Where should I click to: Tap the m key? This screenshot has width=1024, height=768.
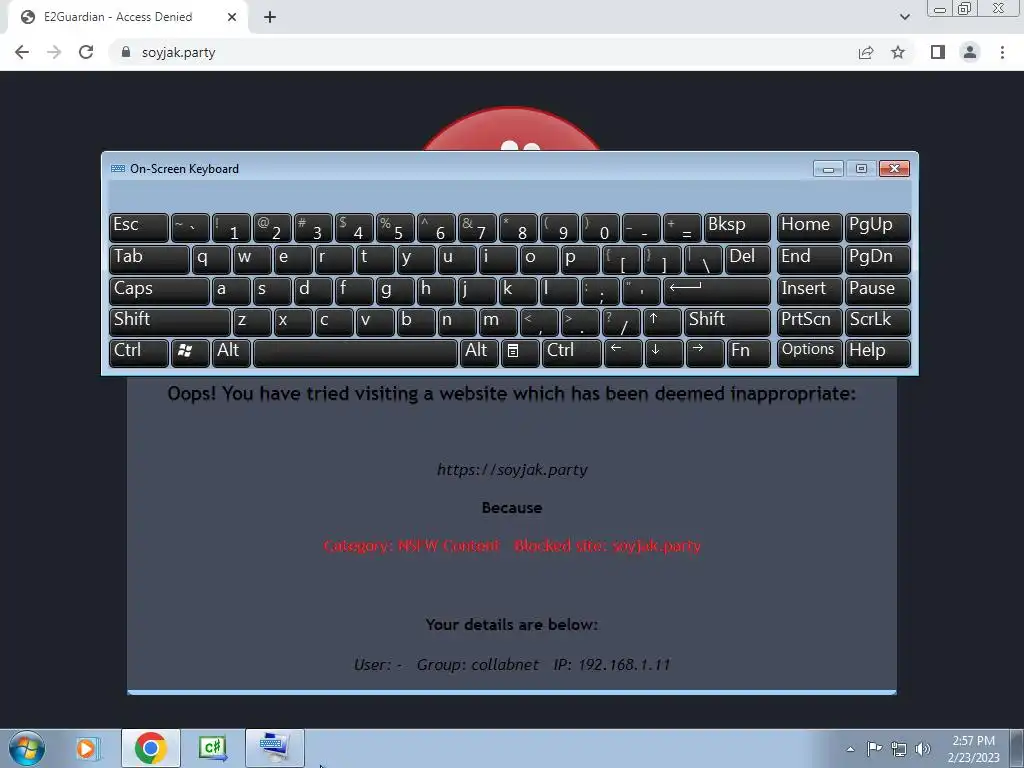click(498, 321)
